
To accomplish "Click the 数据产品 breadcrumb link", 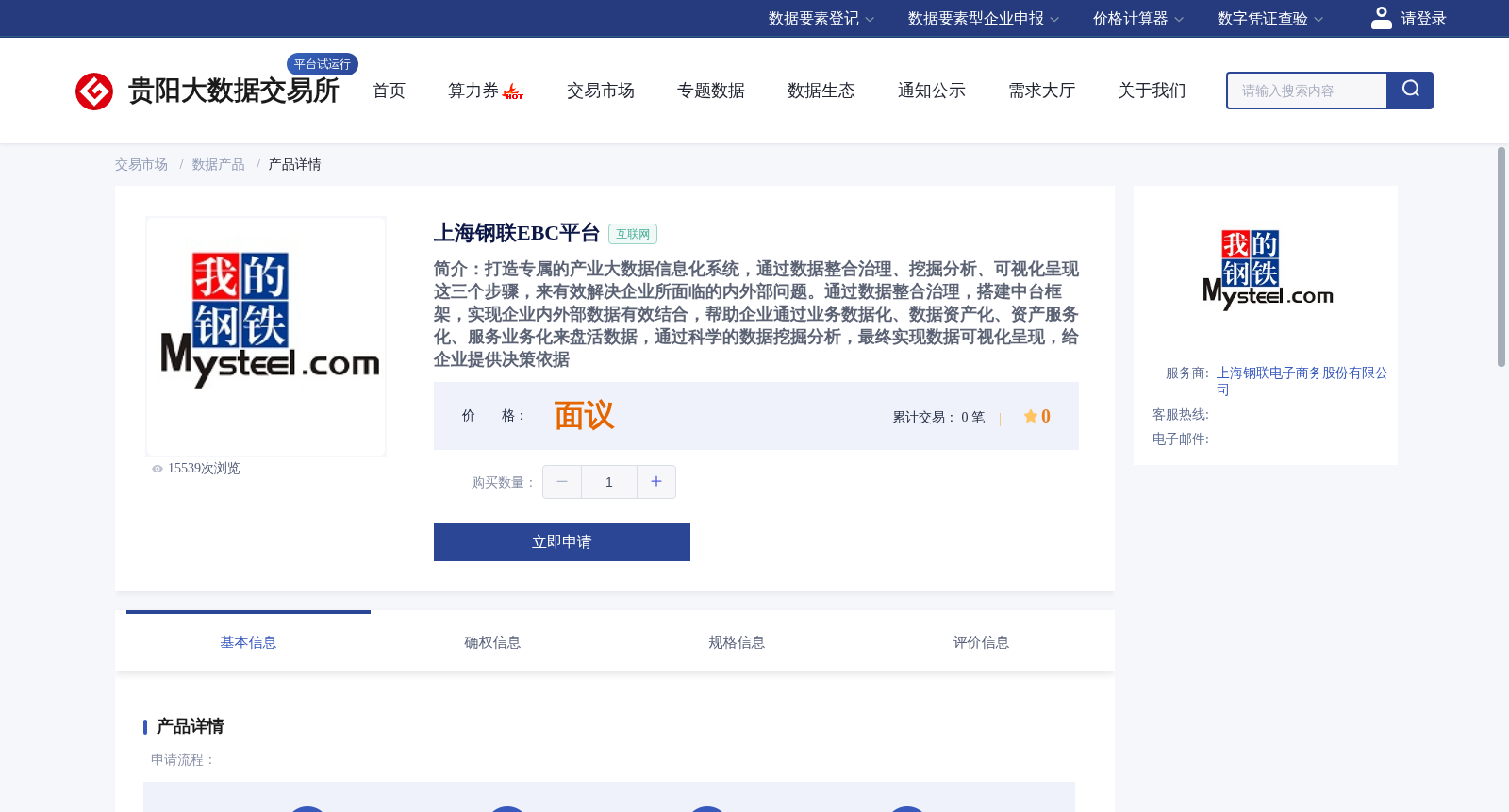I will [x=219, y=164].
